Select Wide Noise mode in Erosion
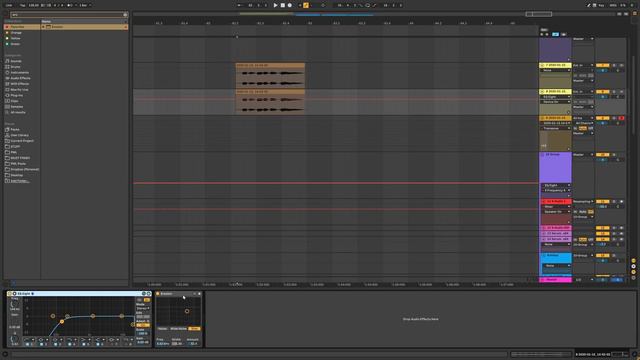Viewport: 640px width, 360px height. point(178,329)
